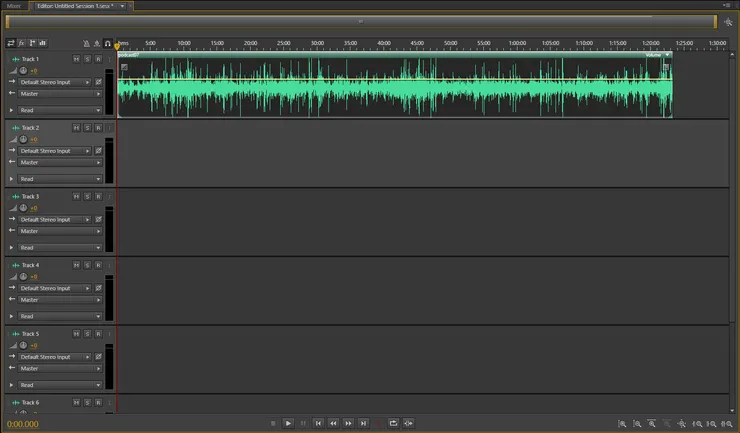Solo Track 3
The height and width of the screenshot is (433, 740).
(x=87, y=196)
